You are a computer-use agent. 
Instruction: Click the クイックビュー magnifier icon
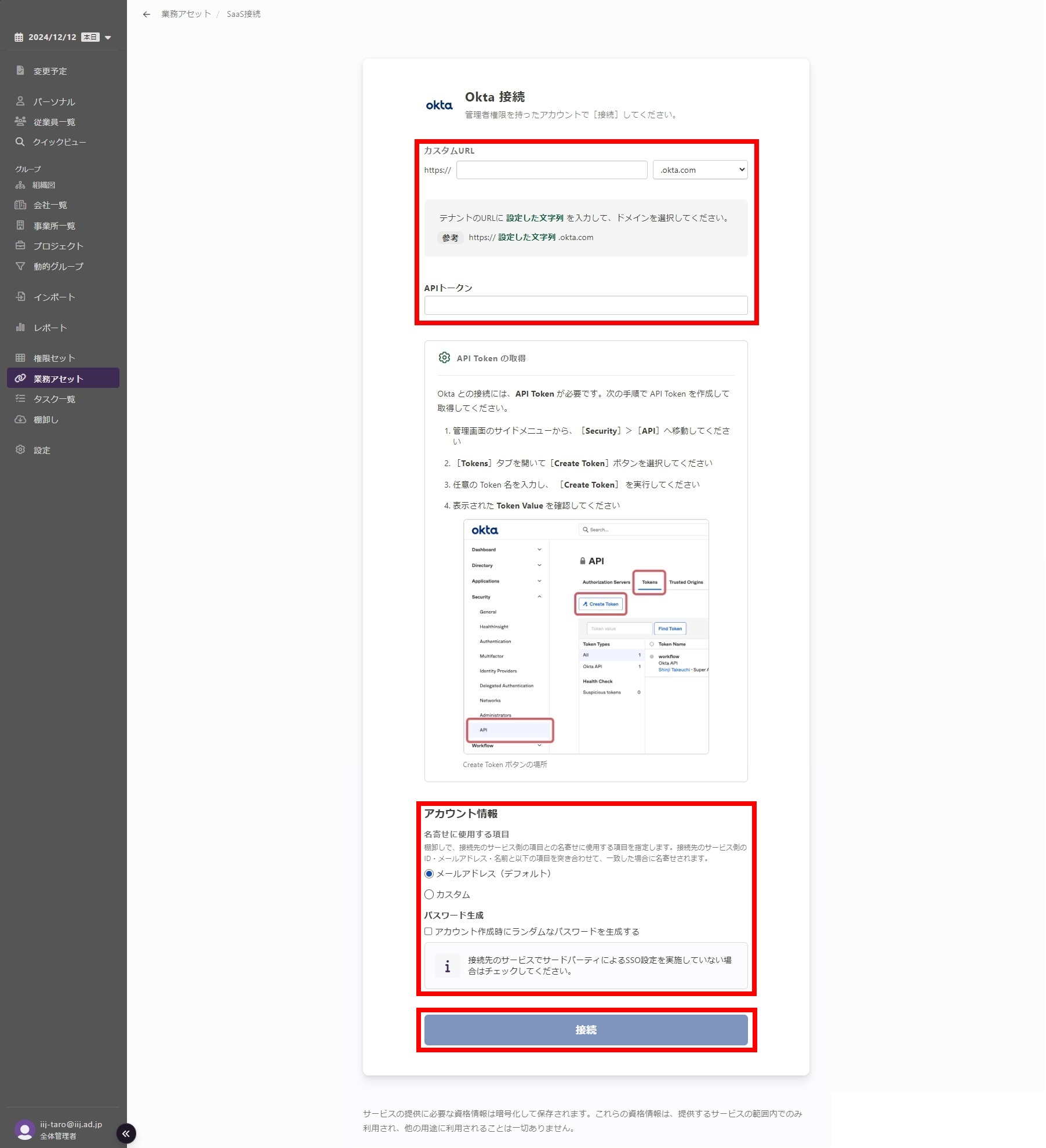pos(20,142)
